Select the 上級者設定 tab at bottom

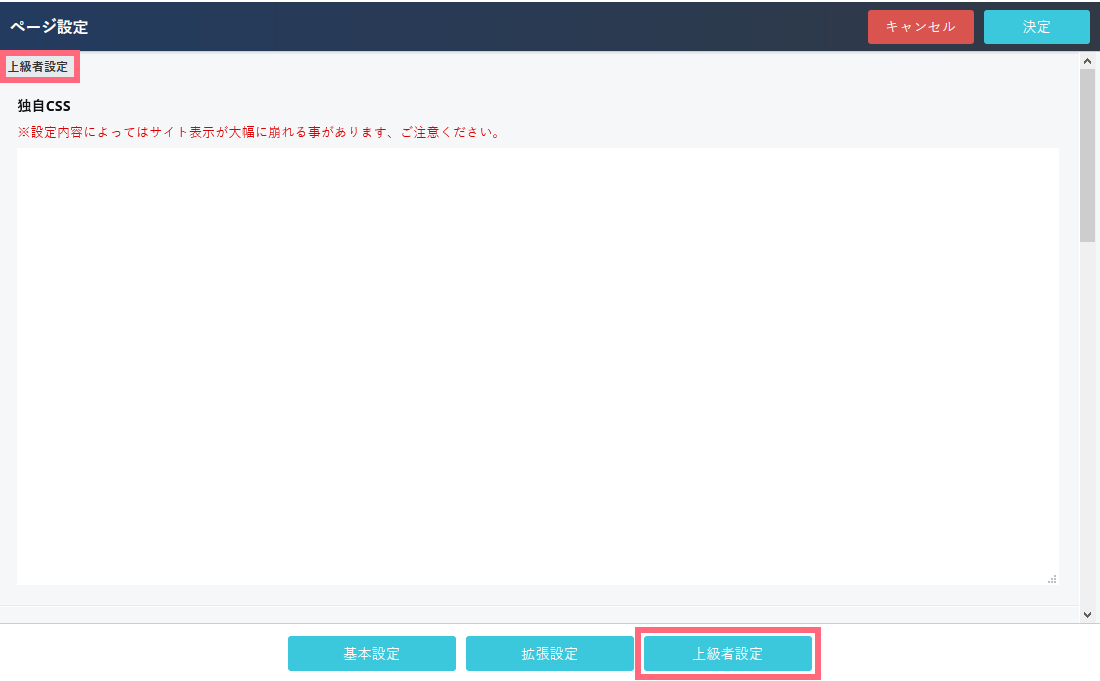727,654
